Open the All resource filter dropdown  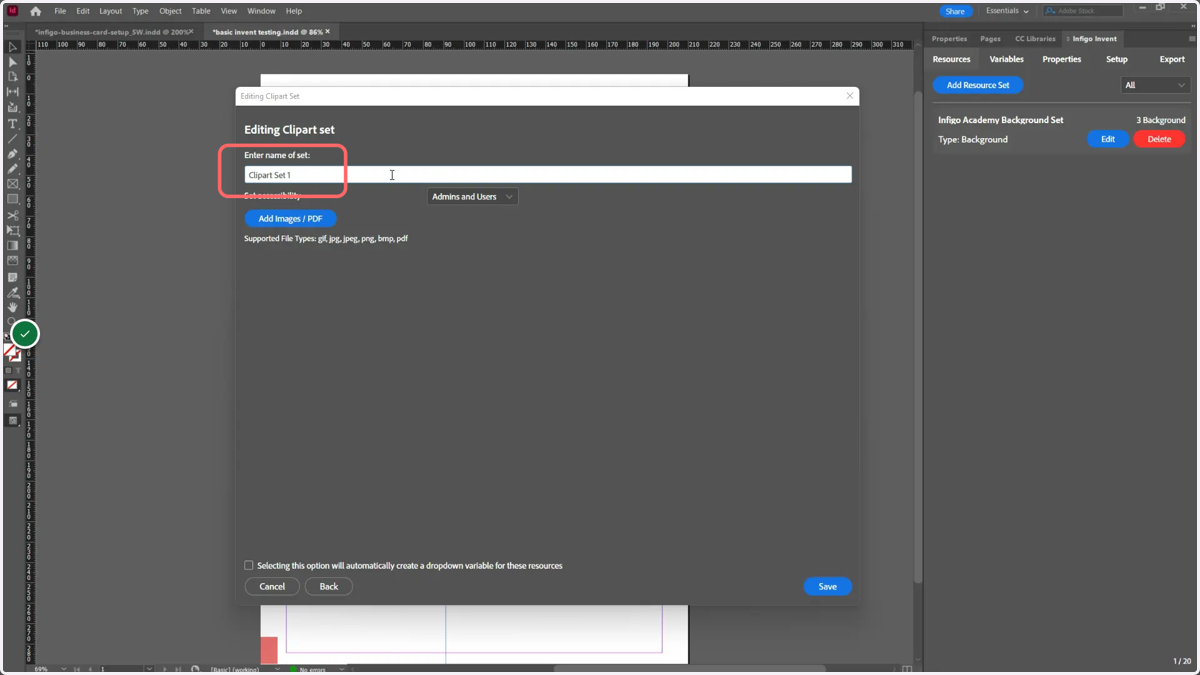[1155, 85]
